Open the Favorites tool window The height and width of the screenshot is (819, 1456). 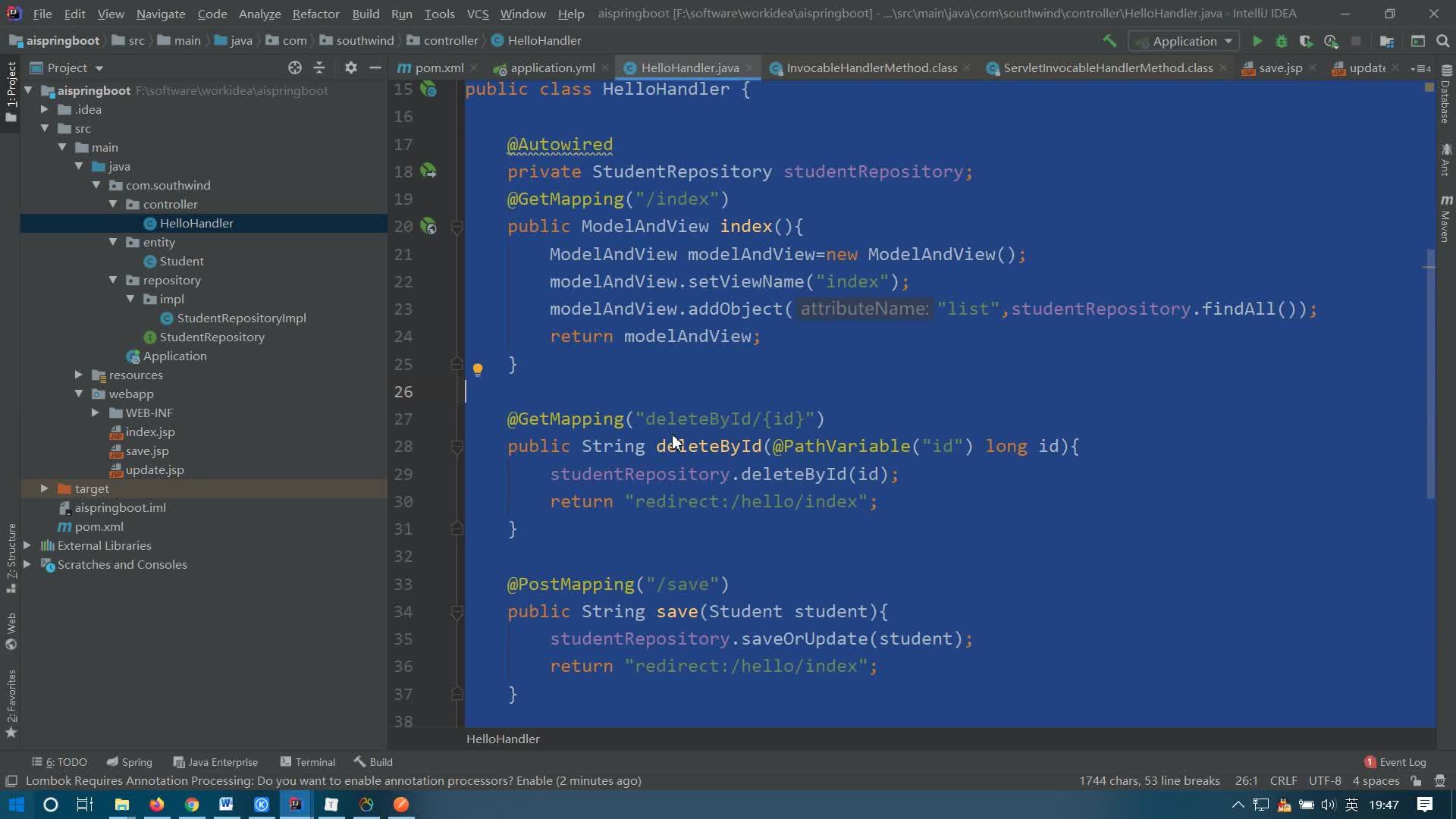coord(11,703)
